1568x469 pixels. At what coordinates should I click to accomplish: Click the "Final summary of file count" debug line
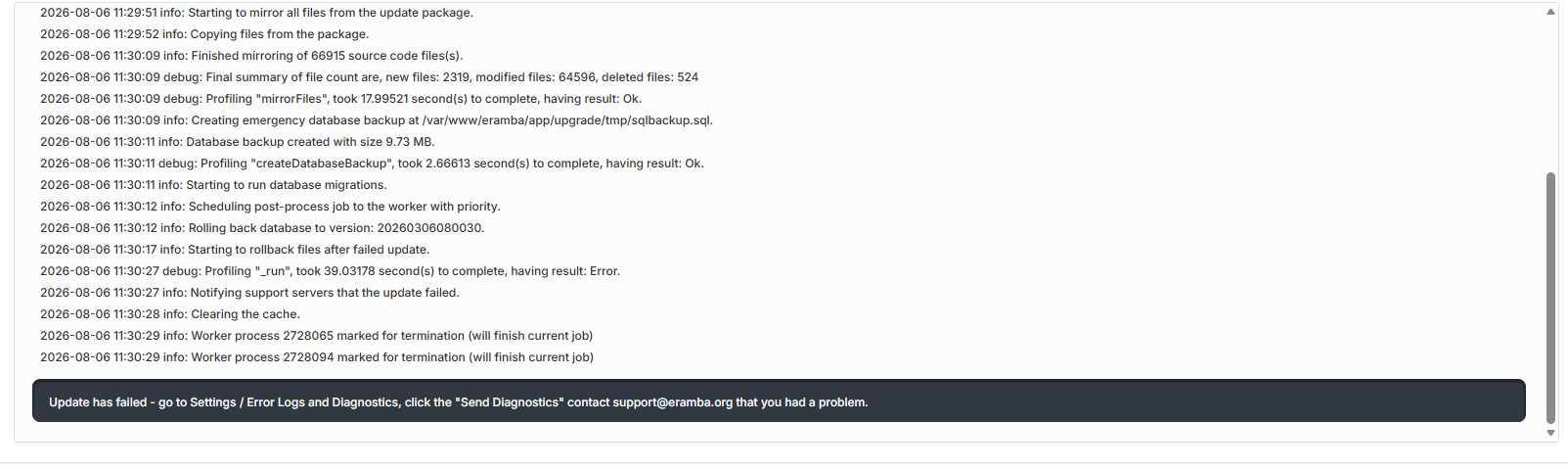click(x=369, y=77)
